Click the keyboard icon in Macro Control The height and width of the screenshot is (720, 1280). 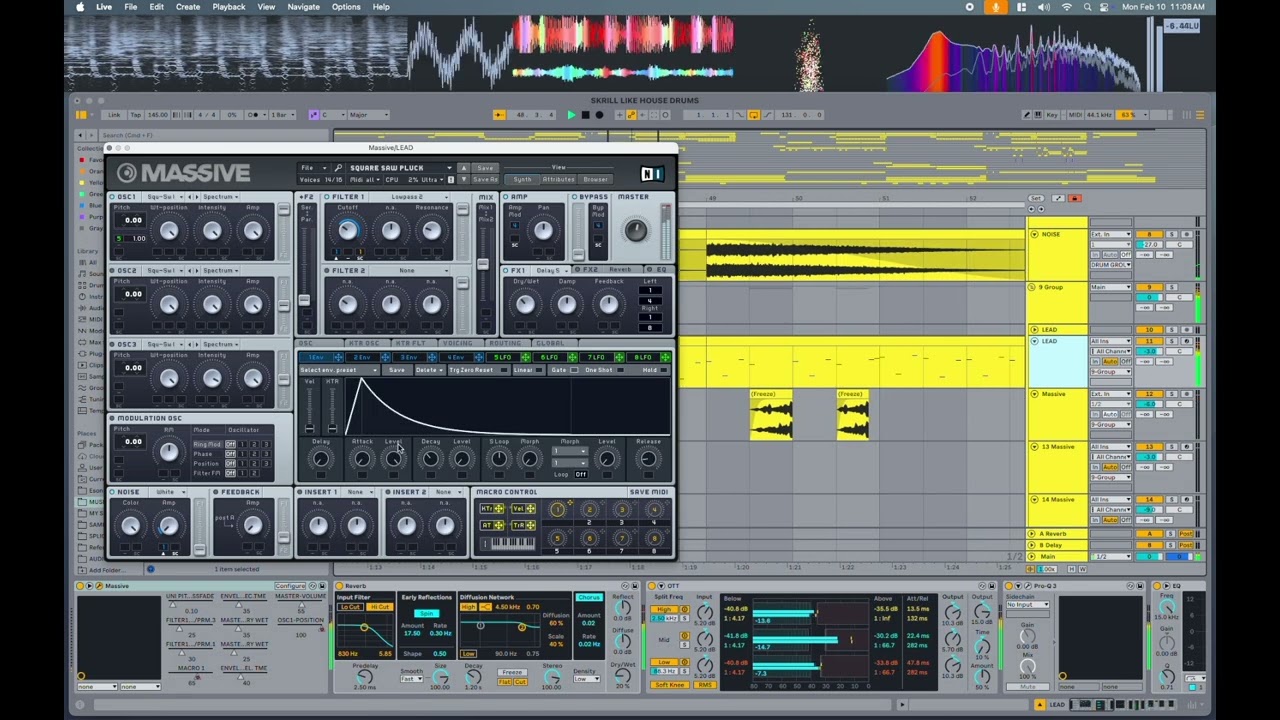pyautogui.click(x=508, y=543)
